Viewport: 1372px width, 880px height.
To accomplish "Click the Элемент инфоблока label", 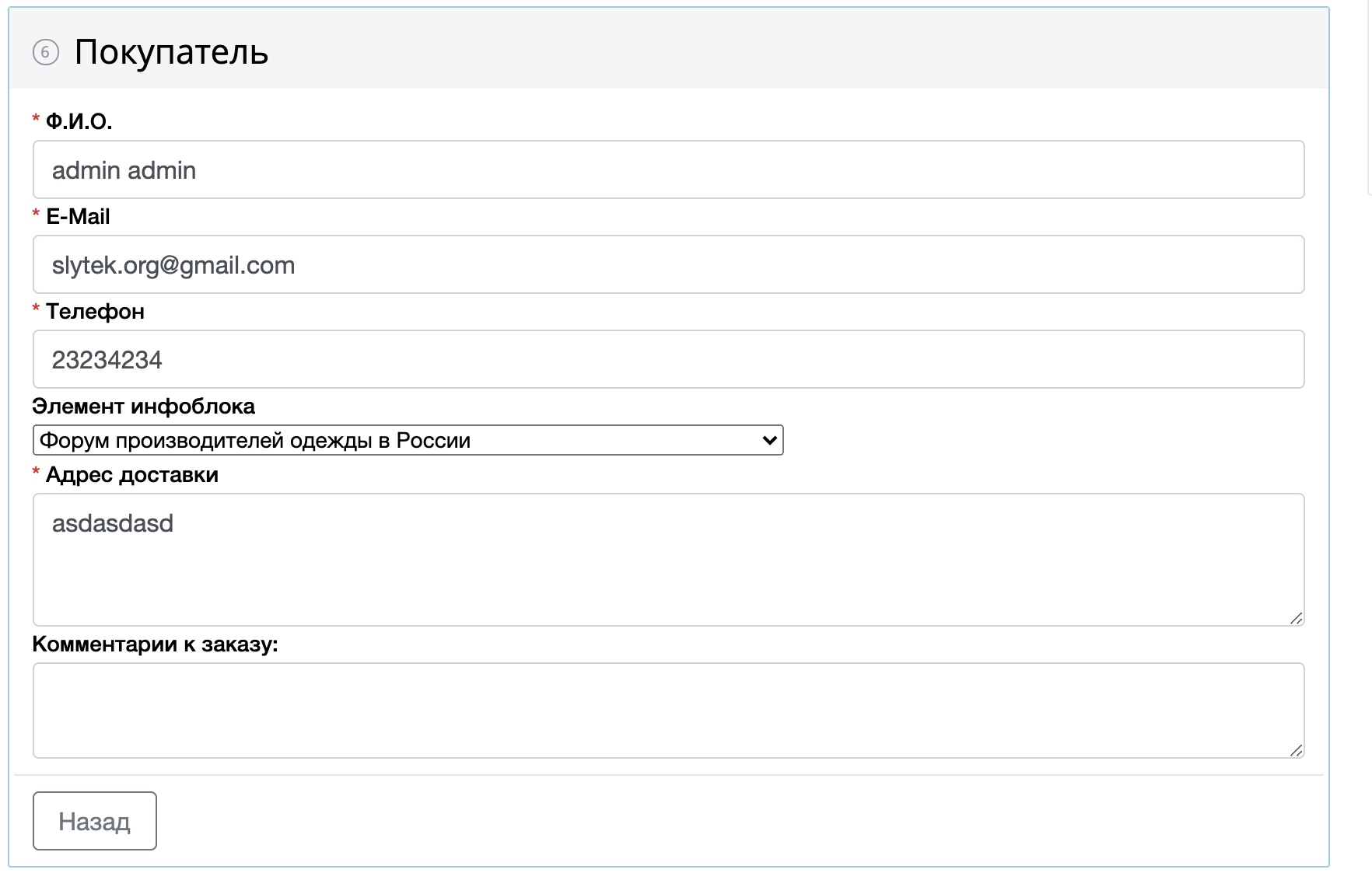I will 143,406.
